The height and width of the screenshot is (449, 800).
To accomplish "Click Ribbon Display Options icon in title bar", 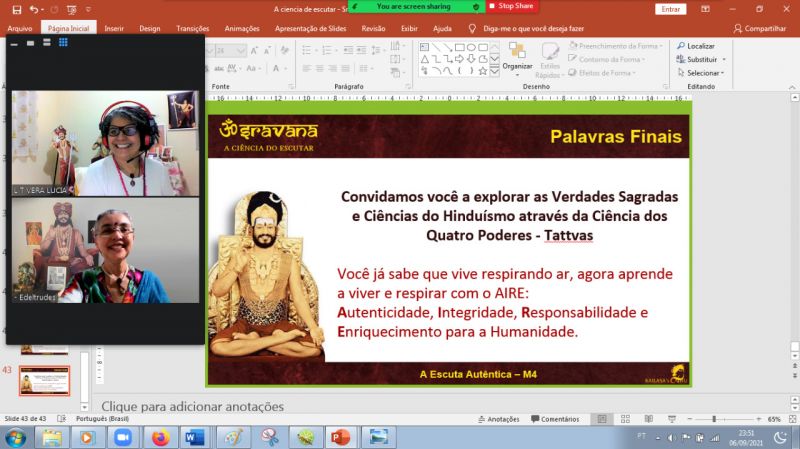I will [x=705, y=9].
